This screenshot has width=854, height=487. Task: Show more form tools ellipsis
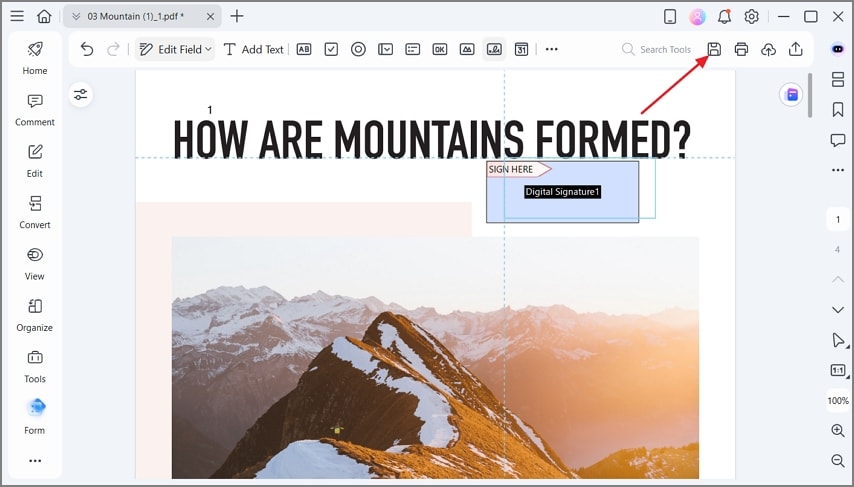click(x=552, y=49)
